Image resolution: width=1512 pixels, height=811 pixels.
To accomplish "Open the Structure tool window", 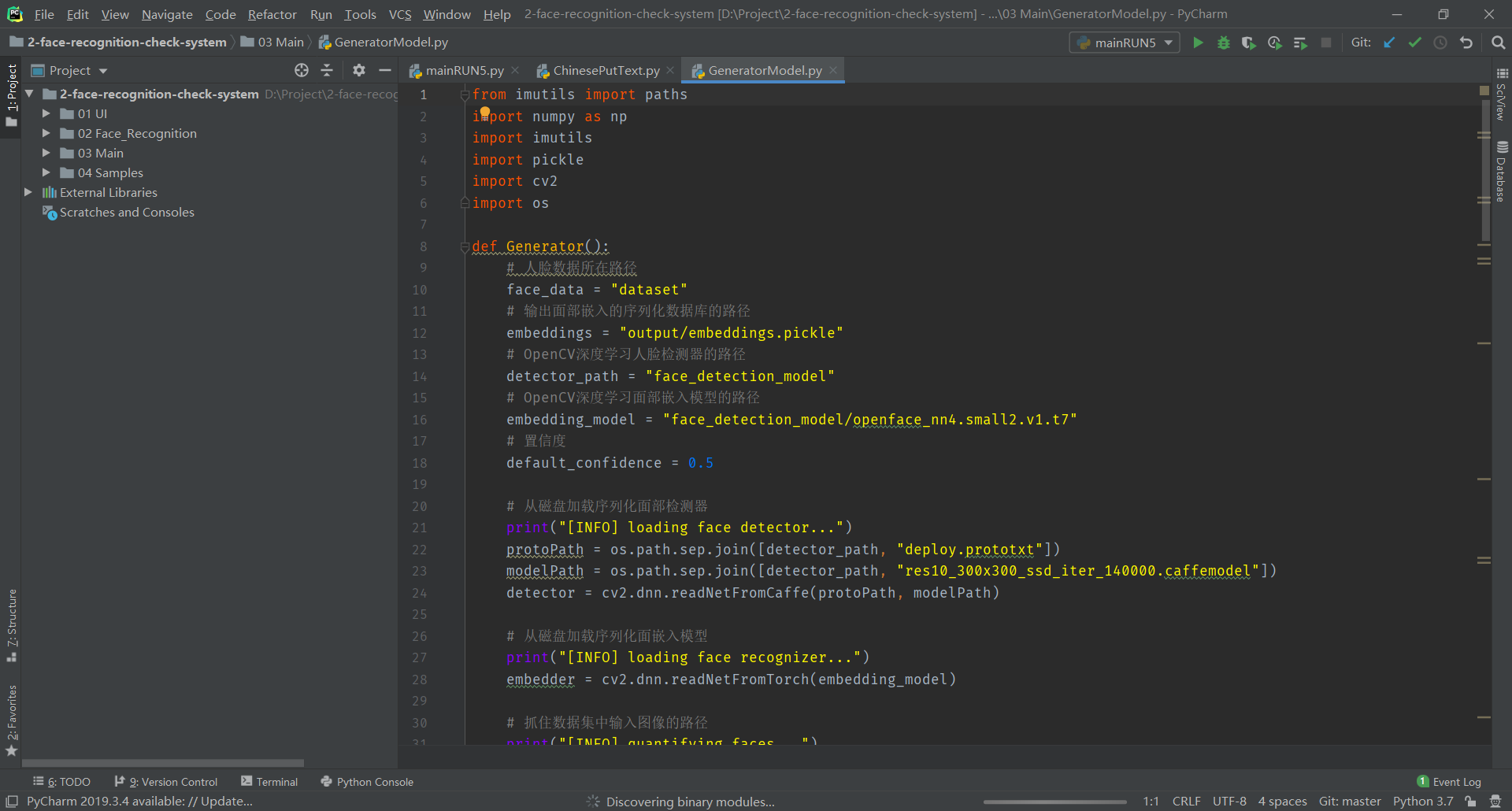I will point(11,625).
